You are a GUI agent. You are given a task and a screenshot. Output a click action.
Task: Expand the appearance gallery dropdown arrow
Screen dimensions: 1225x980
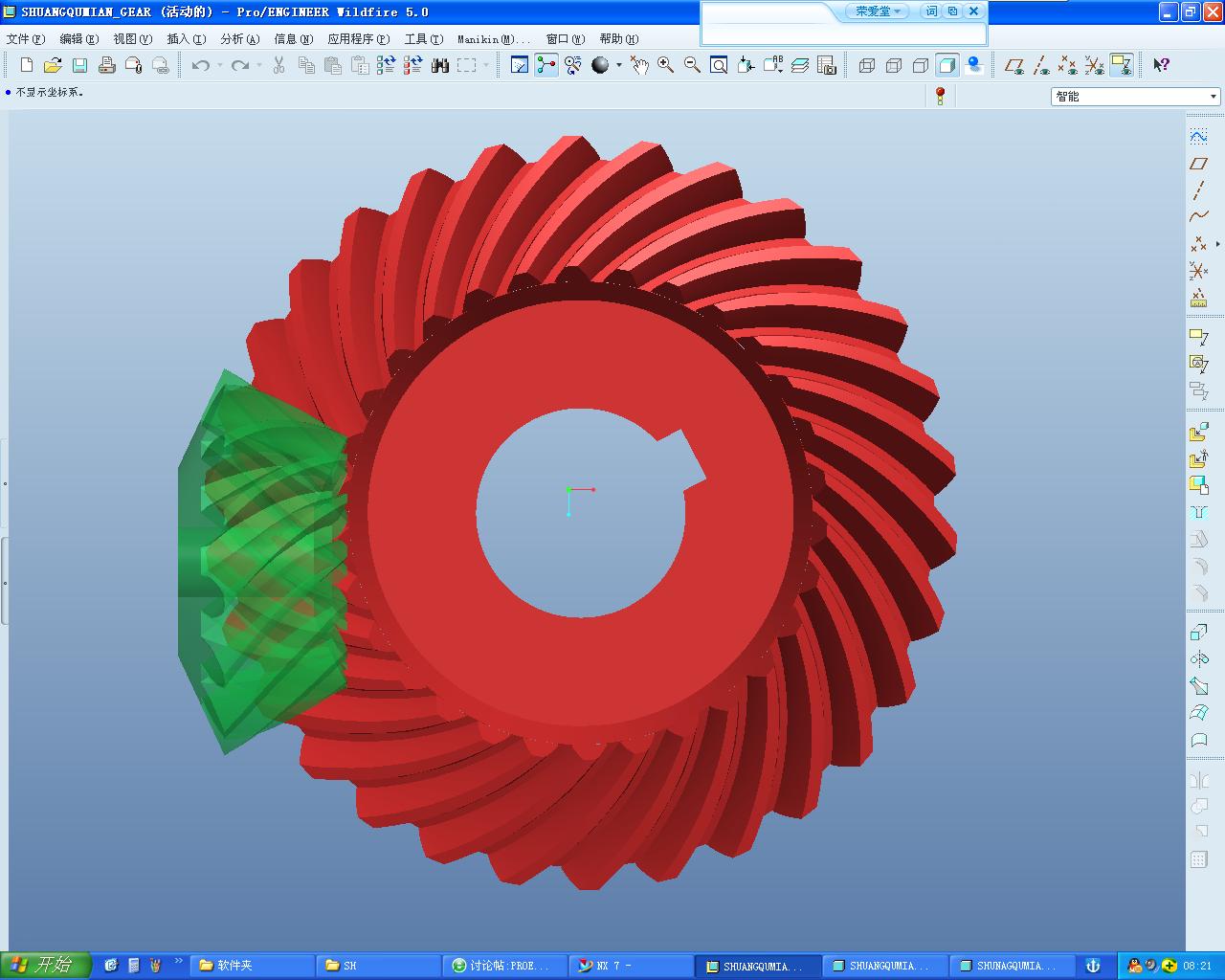coord(619,65)
